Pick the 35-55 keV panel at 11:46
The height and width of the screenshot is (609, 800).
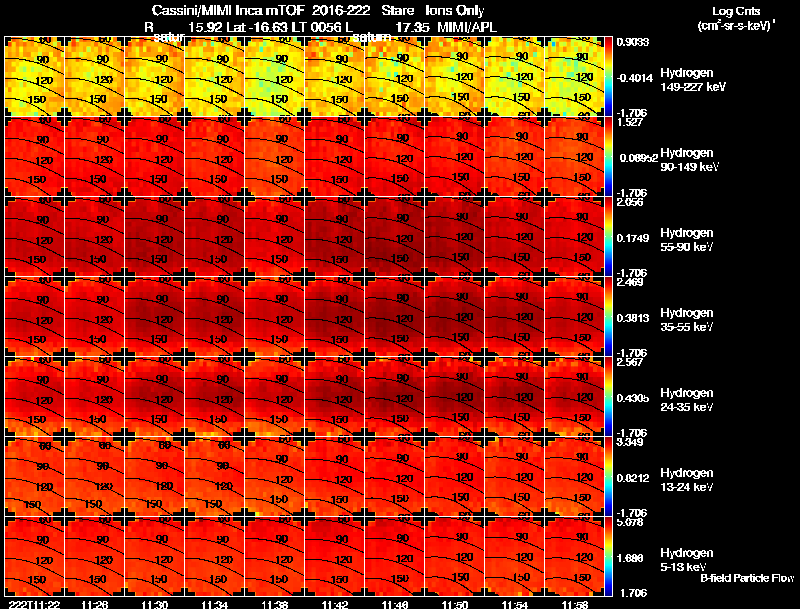click(x=394, y=316)
